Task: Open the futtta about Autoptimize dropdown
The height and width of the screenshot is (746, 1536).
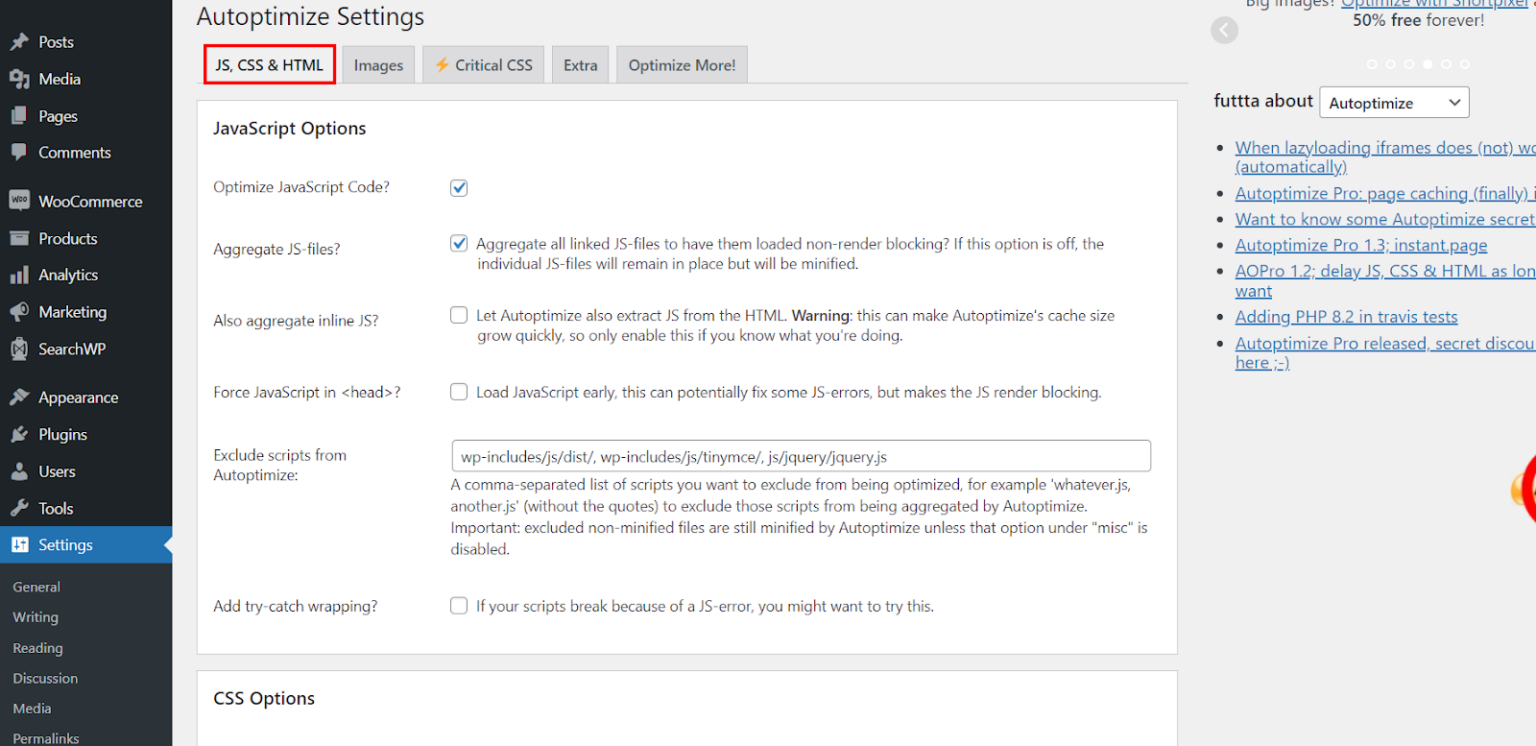Action: point(1394,103)
